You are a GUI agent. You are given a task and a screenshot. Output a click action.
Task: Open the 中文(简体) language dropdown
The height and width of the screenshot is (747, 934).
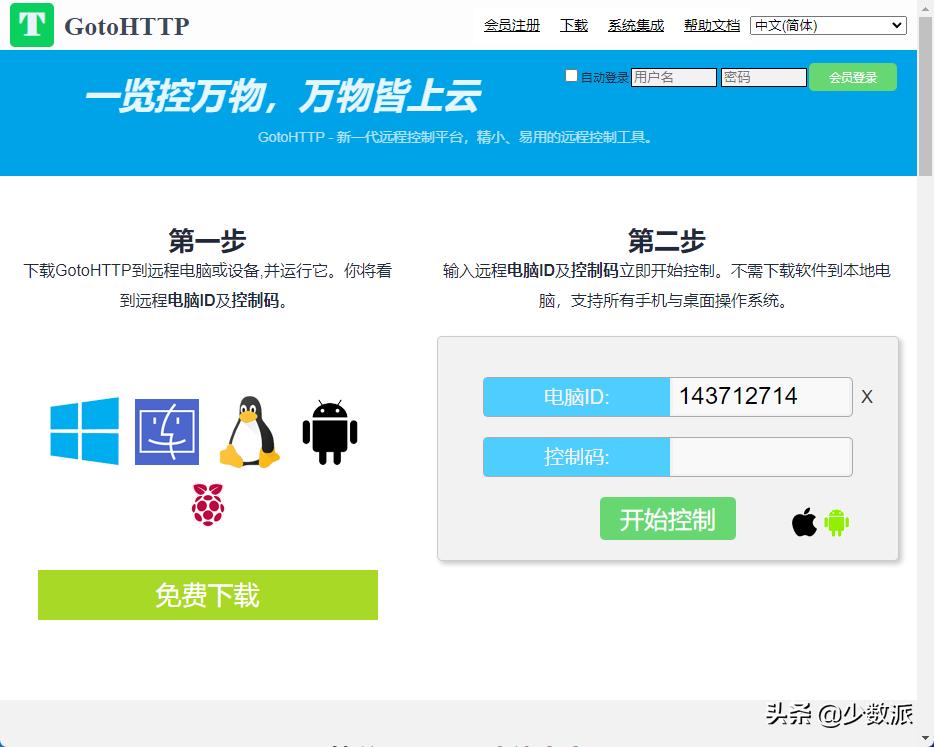[828, 24]
